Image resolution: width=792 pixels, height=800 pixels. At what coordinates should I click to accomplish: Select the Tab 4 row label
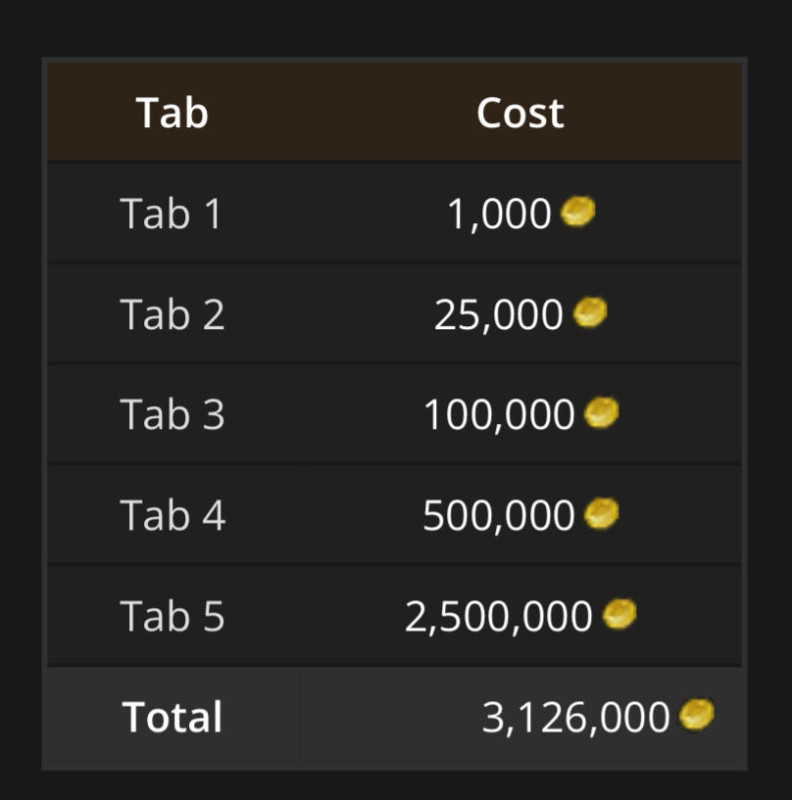coord(172,515)
